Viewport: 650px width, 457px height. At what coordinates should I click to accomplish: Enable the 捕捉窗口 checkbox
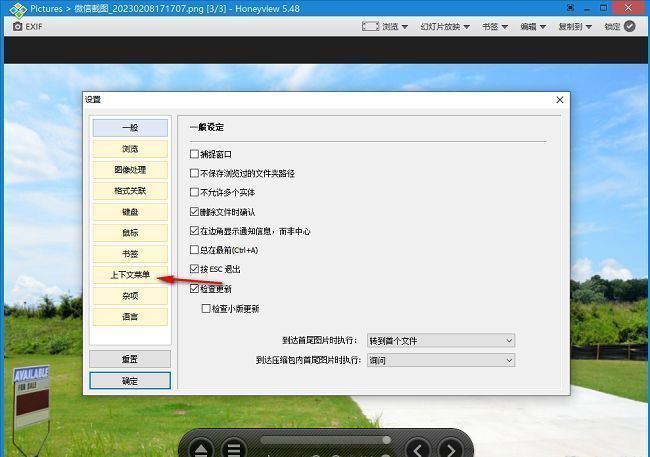[x=194, y=154]
